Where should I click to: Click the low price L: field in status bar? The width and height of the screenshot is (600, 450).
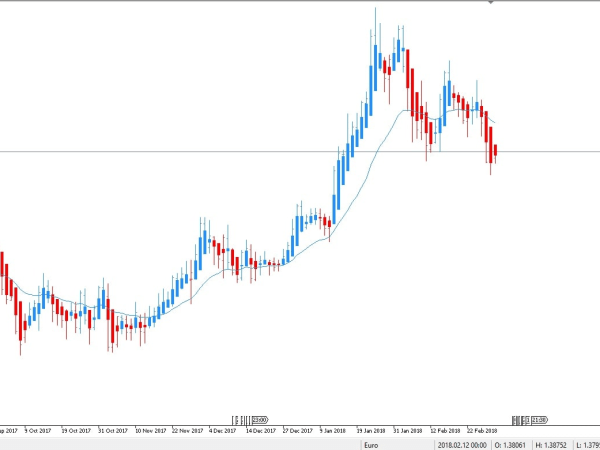pos(590,443)
